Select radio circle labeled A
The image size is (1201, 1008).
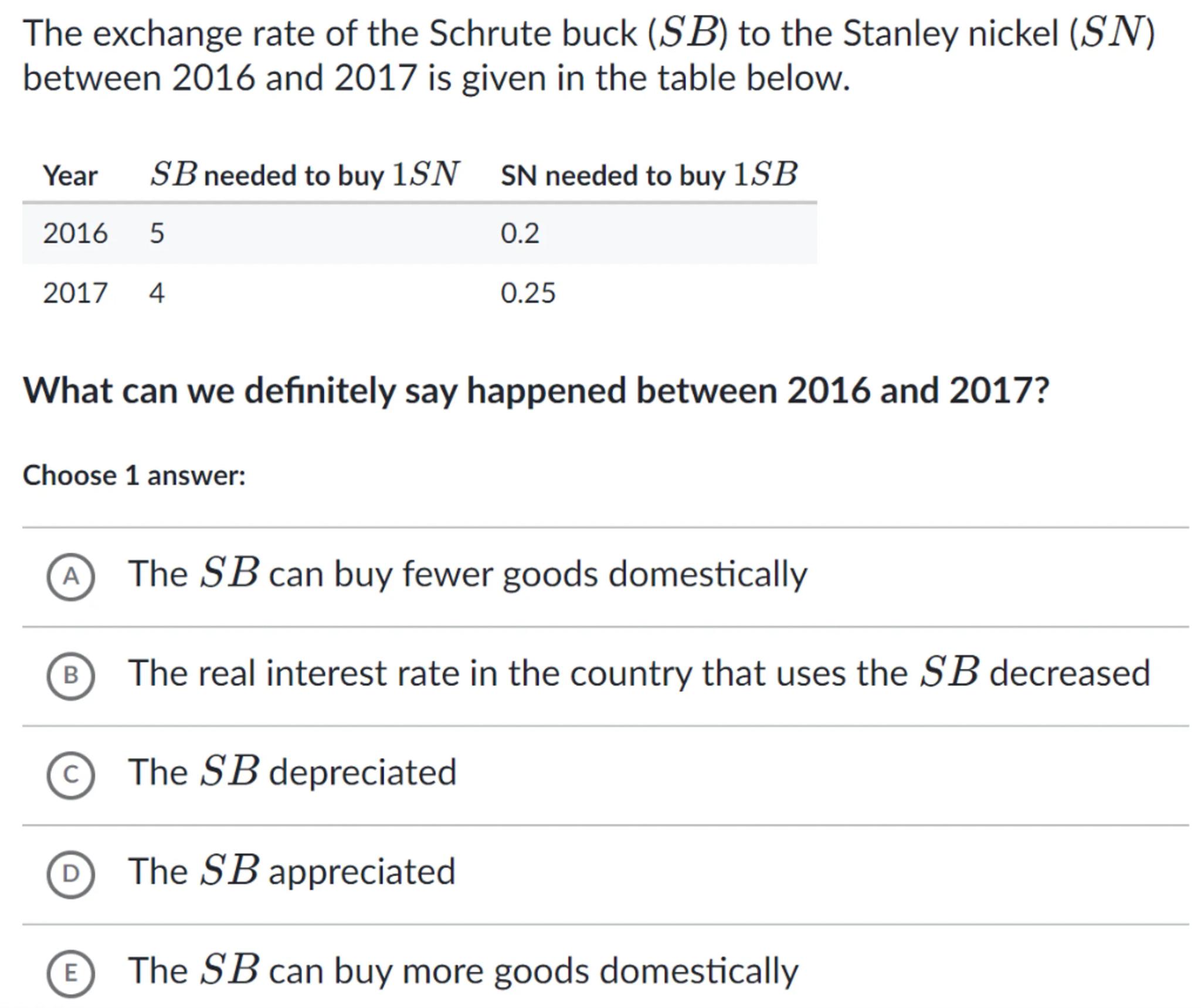coord(70,576)
